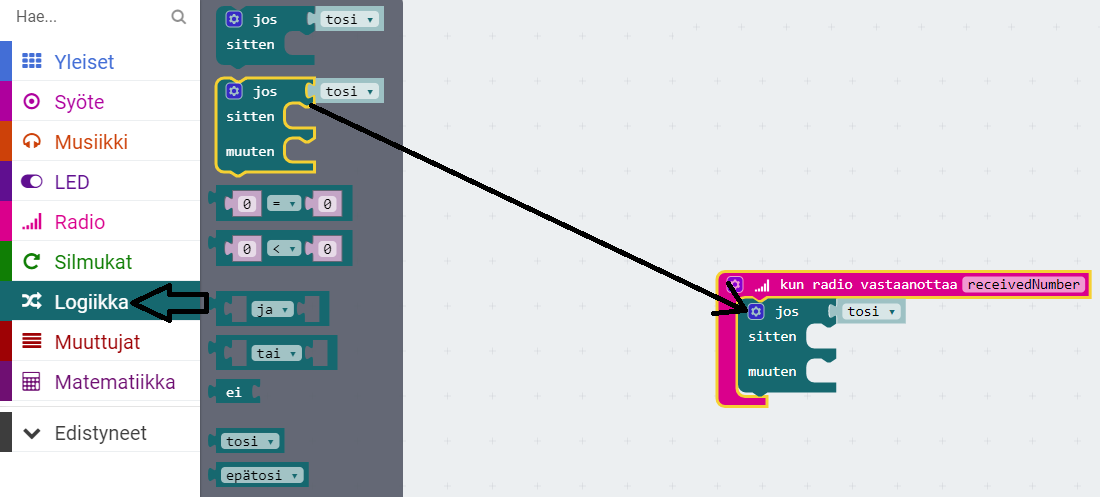Click the LED category toggle icon
This screenshot has width=1100, height=497.
coord(32,182)
